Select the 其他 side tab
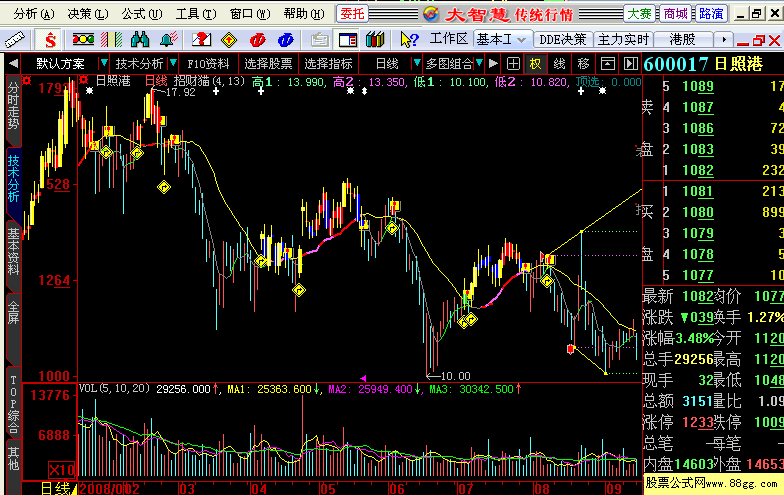 tap(14, 459)
